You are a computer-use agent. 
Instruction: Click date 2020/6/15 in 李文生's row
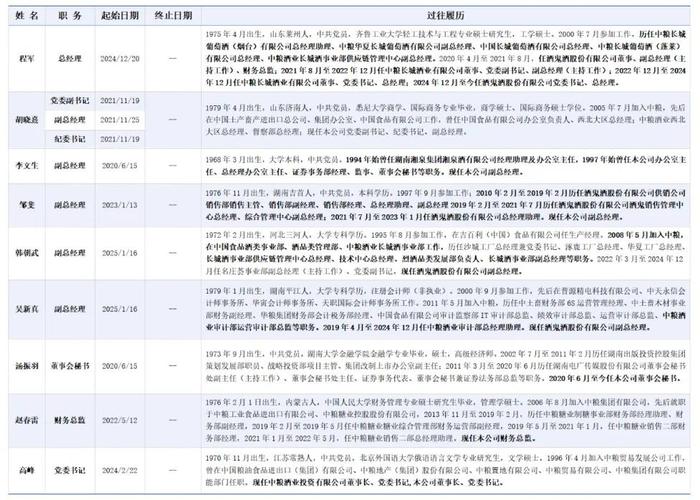(x=120, y=166)
